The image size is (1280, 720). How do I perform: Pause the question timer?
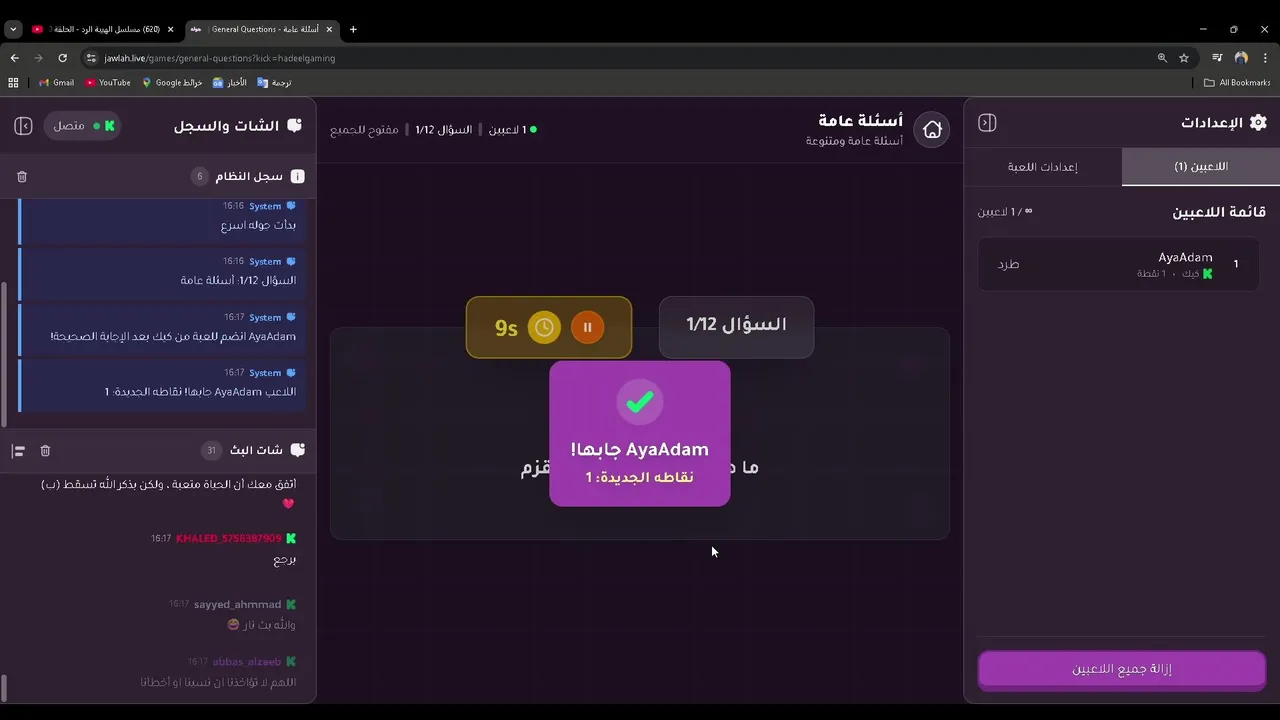coord(587,327)
